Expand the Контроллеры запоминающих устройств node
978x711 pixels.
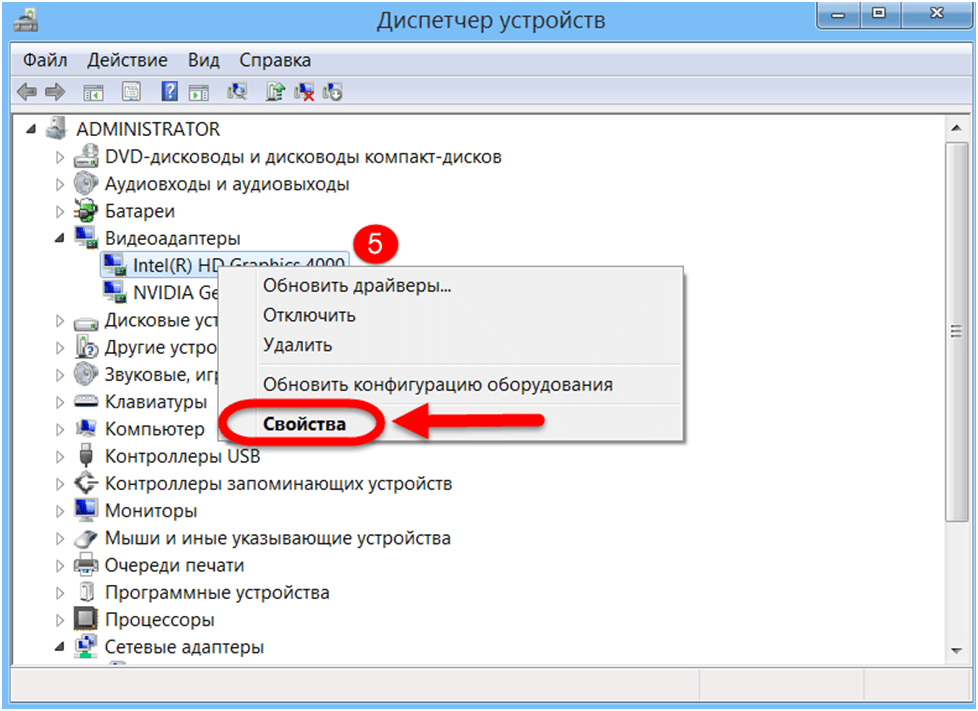pos(60,483)
